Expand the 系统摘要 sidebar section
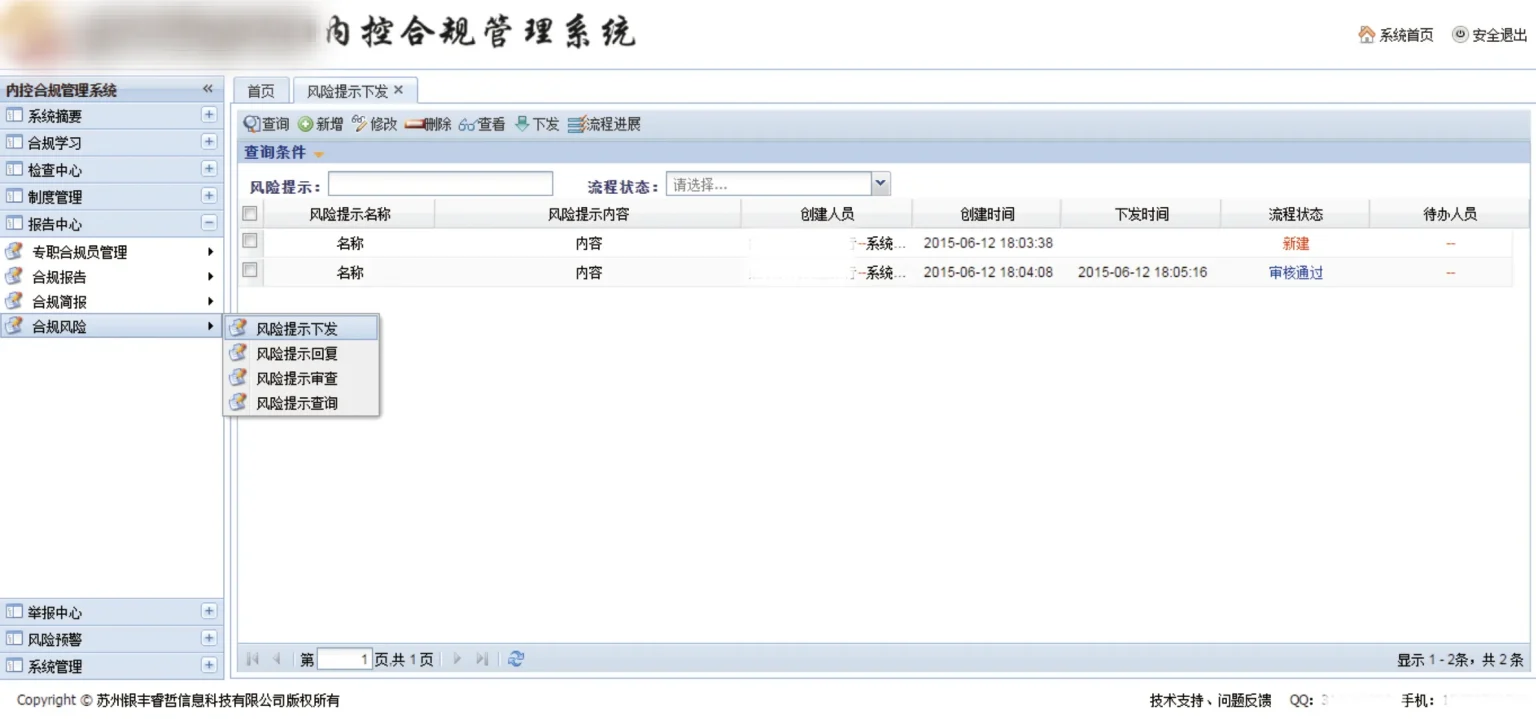This screenshot has height=719, width=1536. pyautogui.click(x=209, y=115)
